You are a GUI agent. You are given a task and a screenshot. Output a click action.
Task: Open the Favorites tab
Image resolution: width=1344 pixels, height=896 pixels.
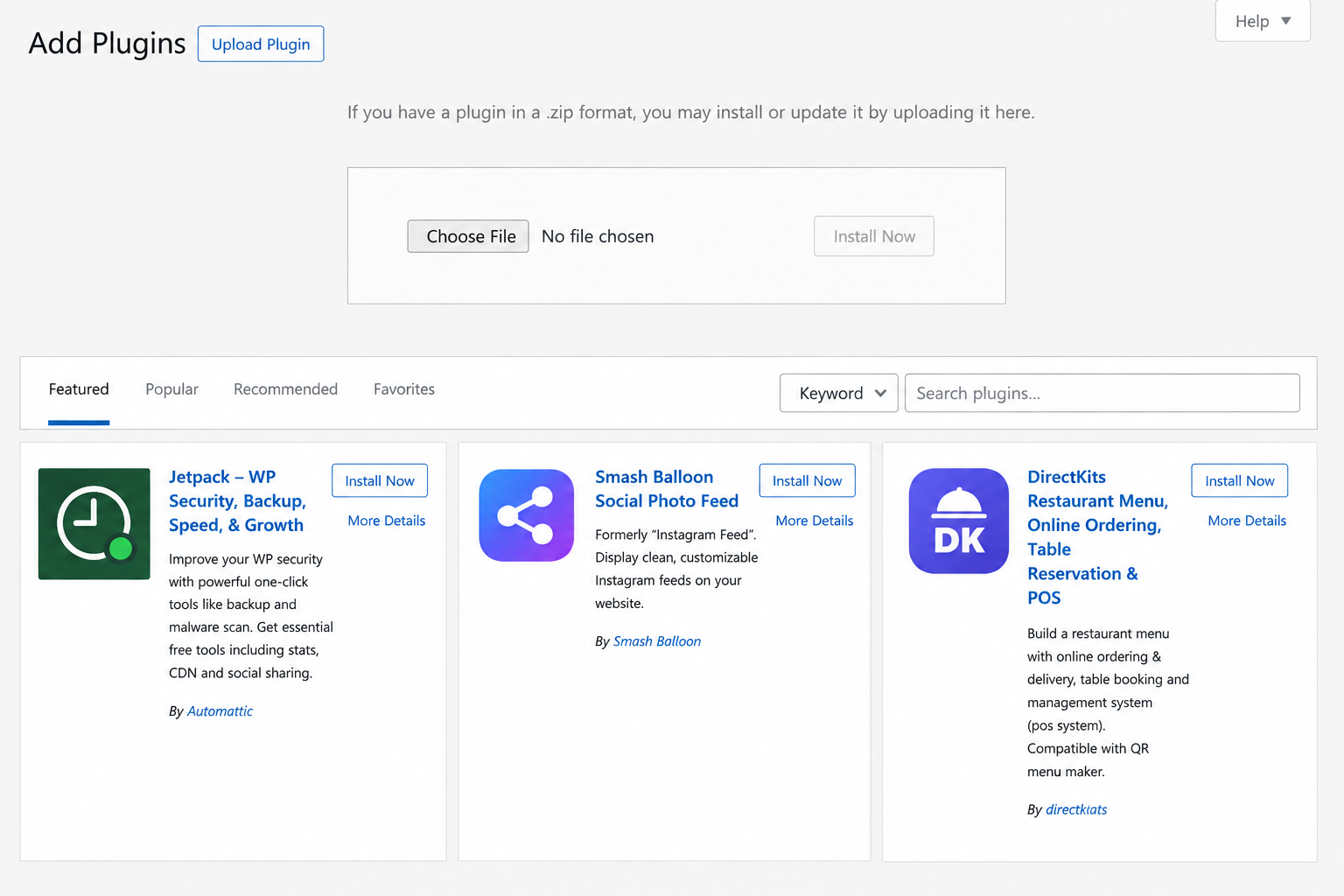[x=404, y=389]
